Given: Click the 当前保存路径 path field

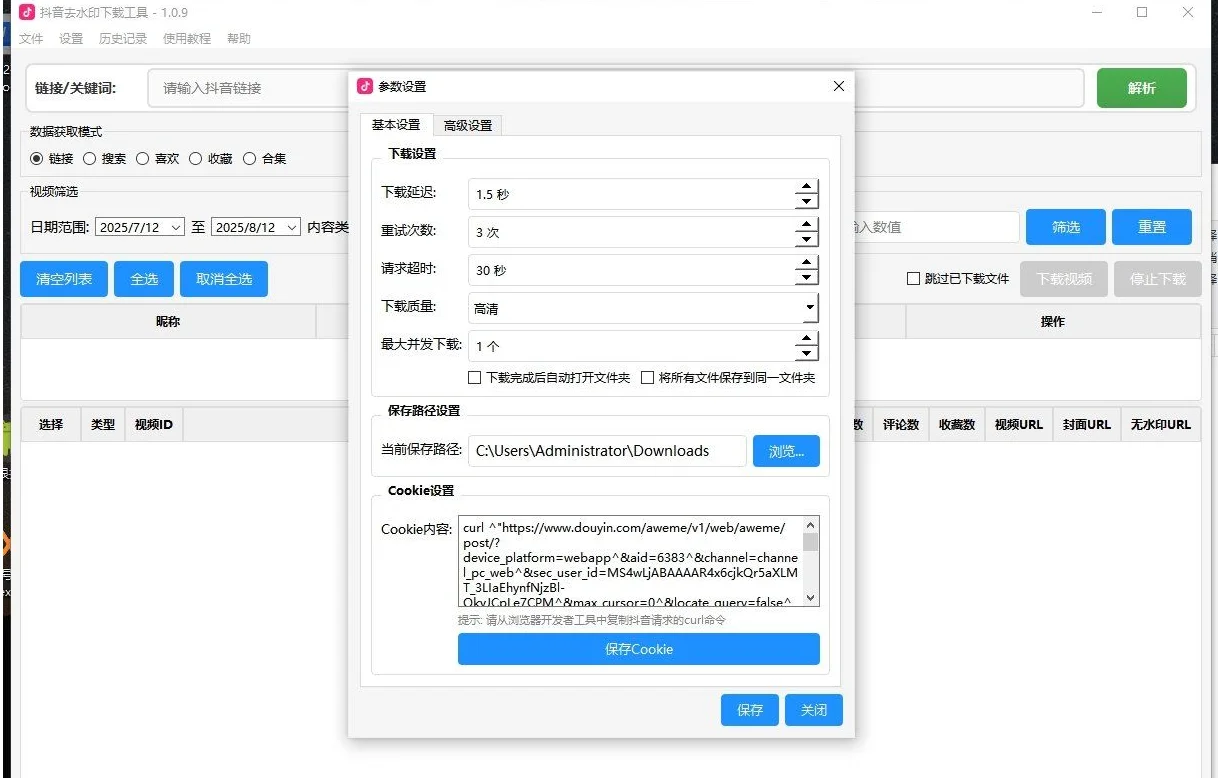Looking at the screenshot, I should pyautogui.click(x=607, y=451).
